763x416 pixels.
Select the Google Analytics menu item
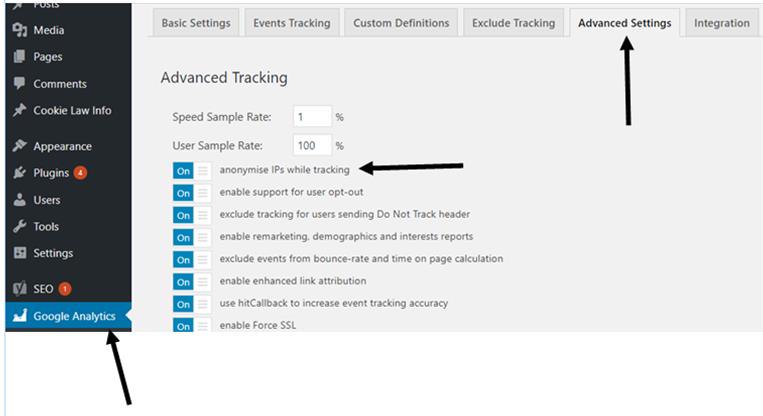(x=68, y=316)
